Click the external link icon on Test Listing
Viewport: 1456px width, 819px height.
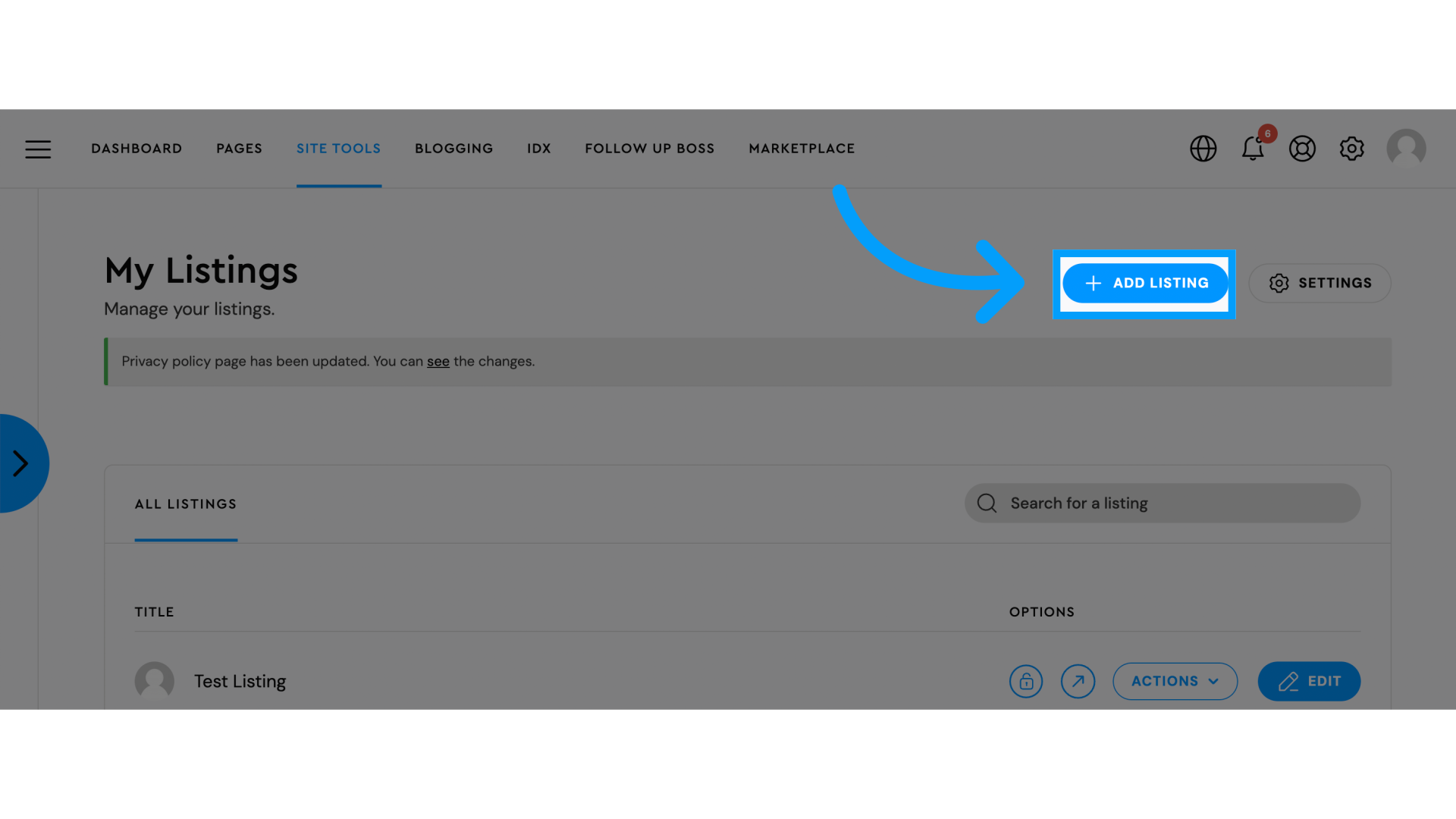[x=1078, y=681]
